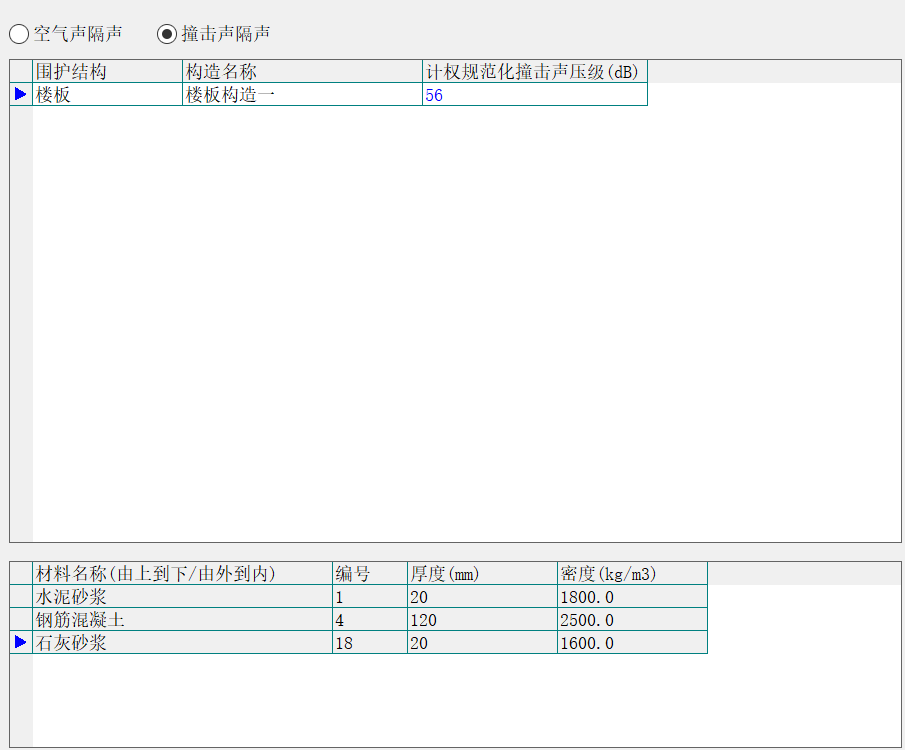Click the blue value 56 cell
This screenshot has height=750, width=905.
(534, 95)
